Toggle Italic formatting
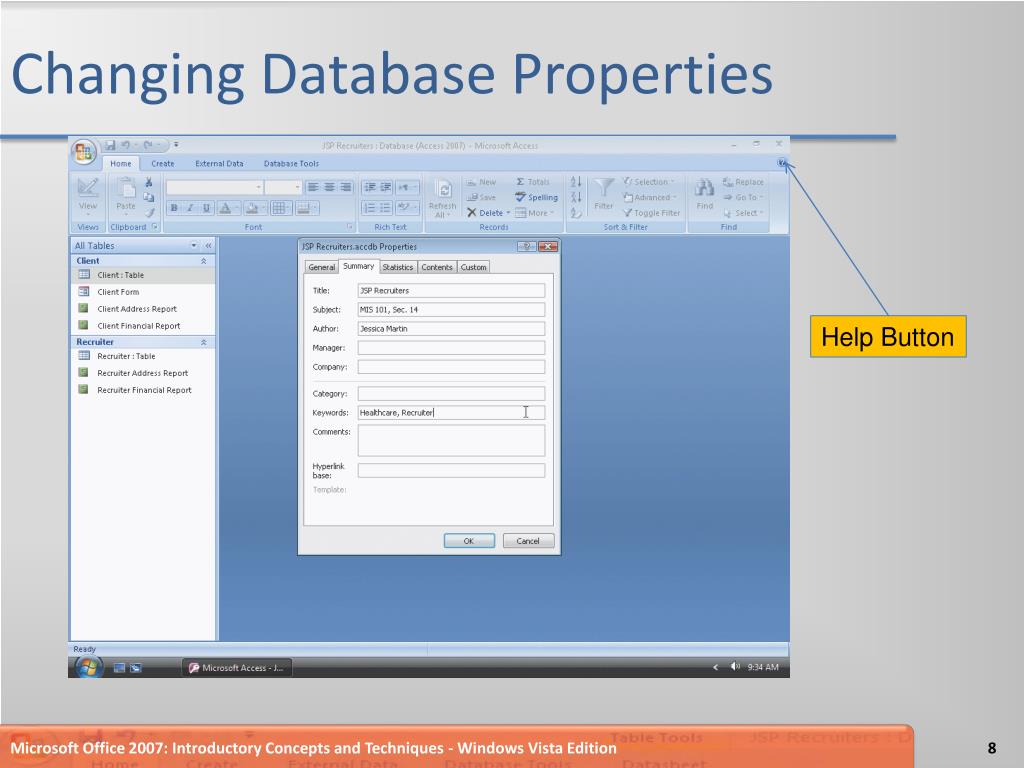This screenshot has width=1024, height=768. click(x=190, y=208)
